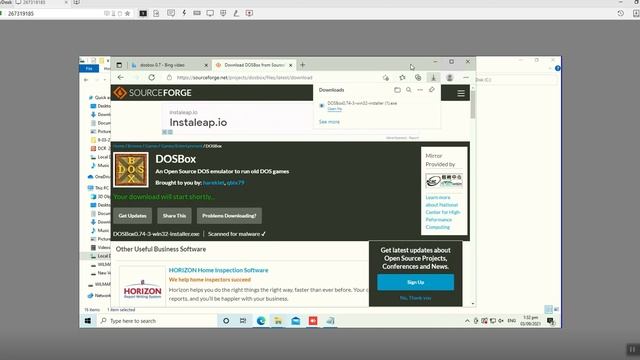The image size is (640, 360).
Task: Open Learn more about National Center link
Action: pos(443,212)
